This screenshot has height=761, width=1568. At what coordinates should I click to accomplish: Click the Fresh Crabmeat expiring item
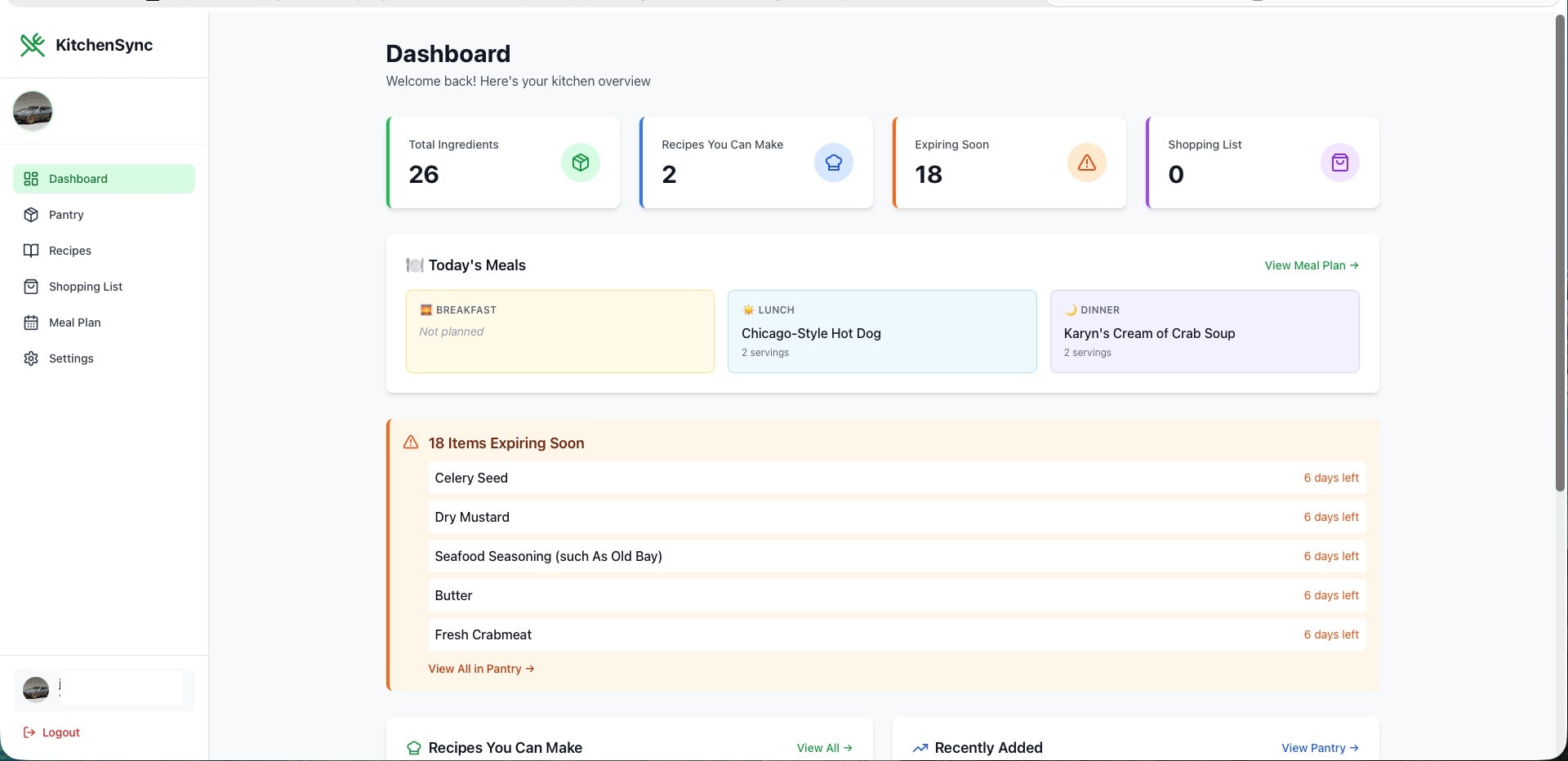click(x=897, y=634)
